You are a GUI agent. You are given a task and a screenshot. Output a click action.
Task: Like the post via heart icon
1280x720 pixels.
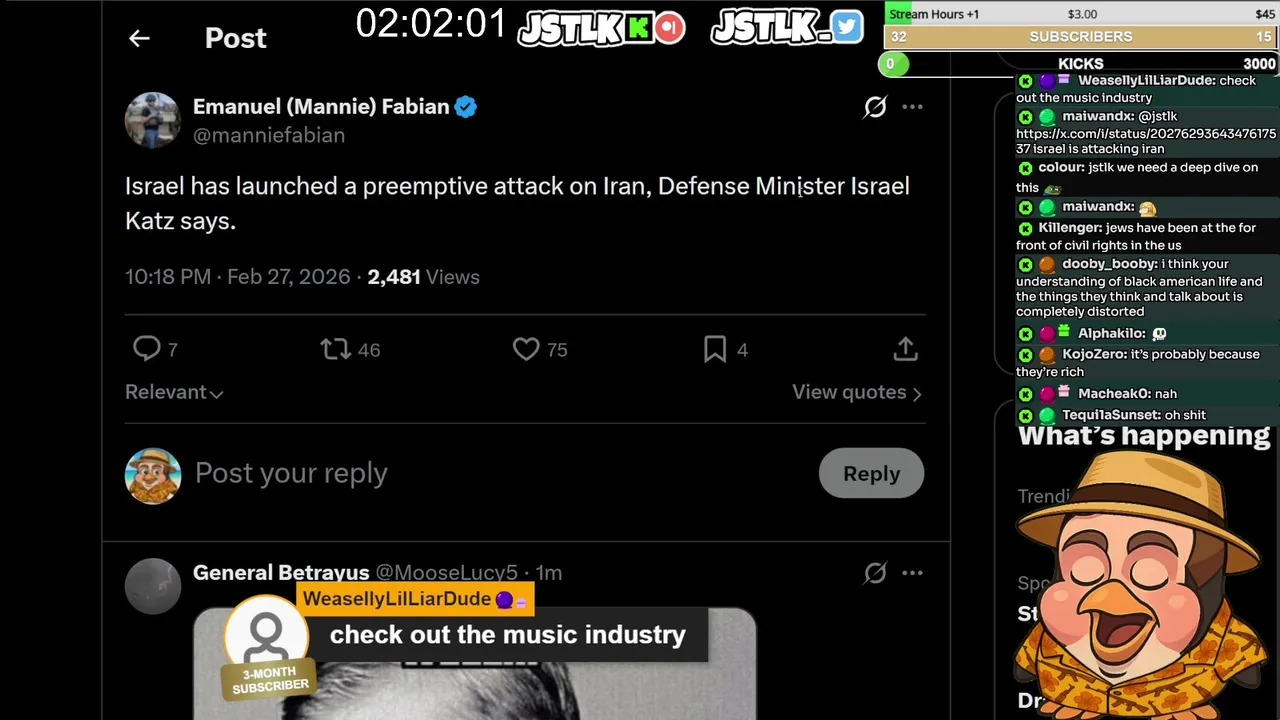tap(526, 349)
